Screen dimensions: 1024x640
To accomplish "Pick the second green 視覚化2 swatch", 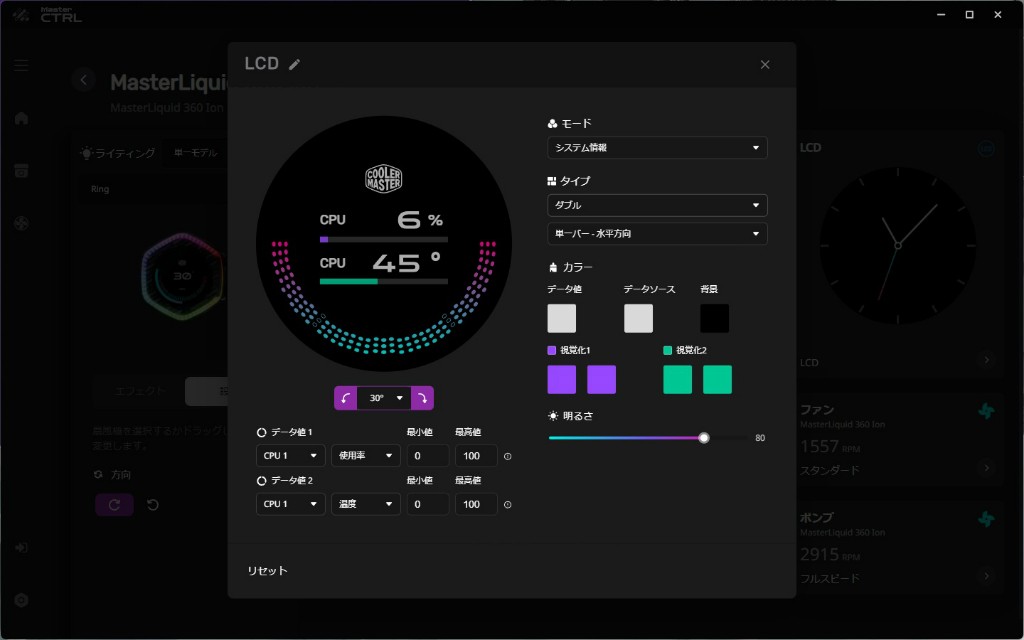I will pyautogui.click(x=717, y=379).
